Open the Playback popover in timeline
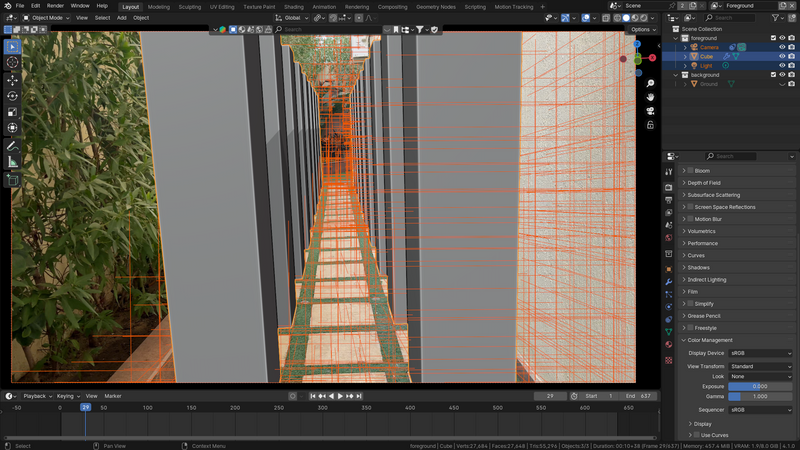This screenshot has width=800, height=450. tap(37, 396)
